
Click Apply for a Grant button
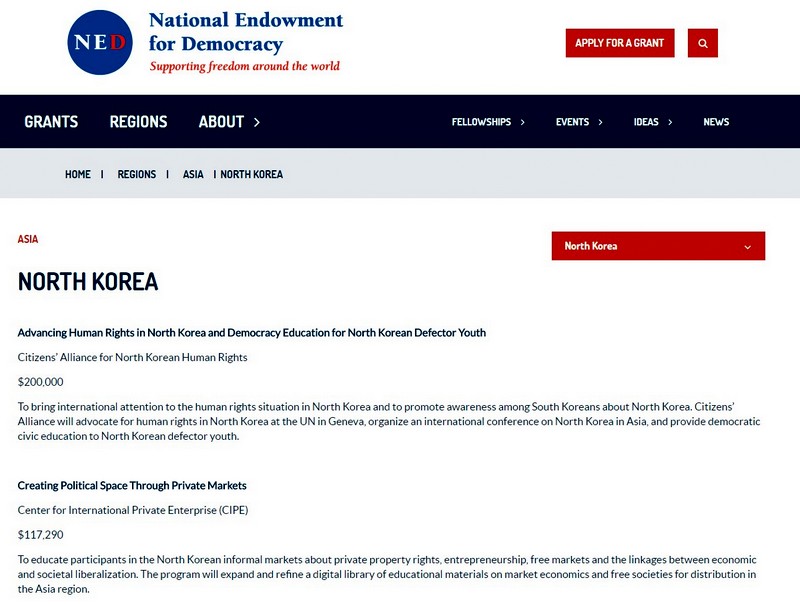(620, 43)
